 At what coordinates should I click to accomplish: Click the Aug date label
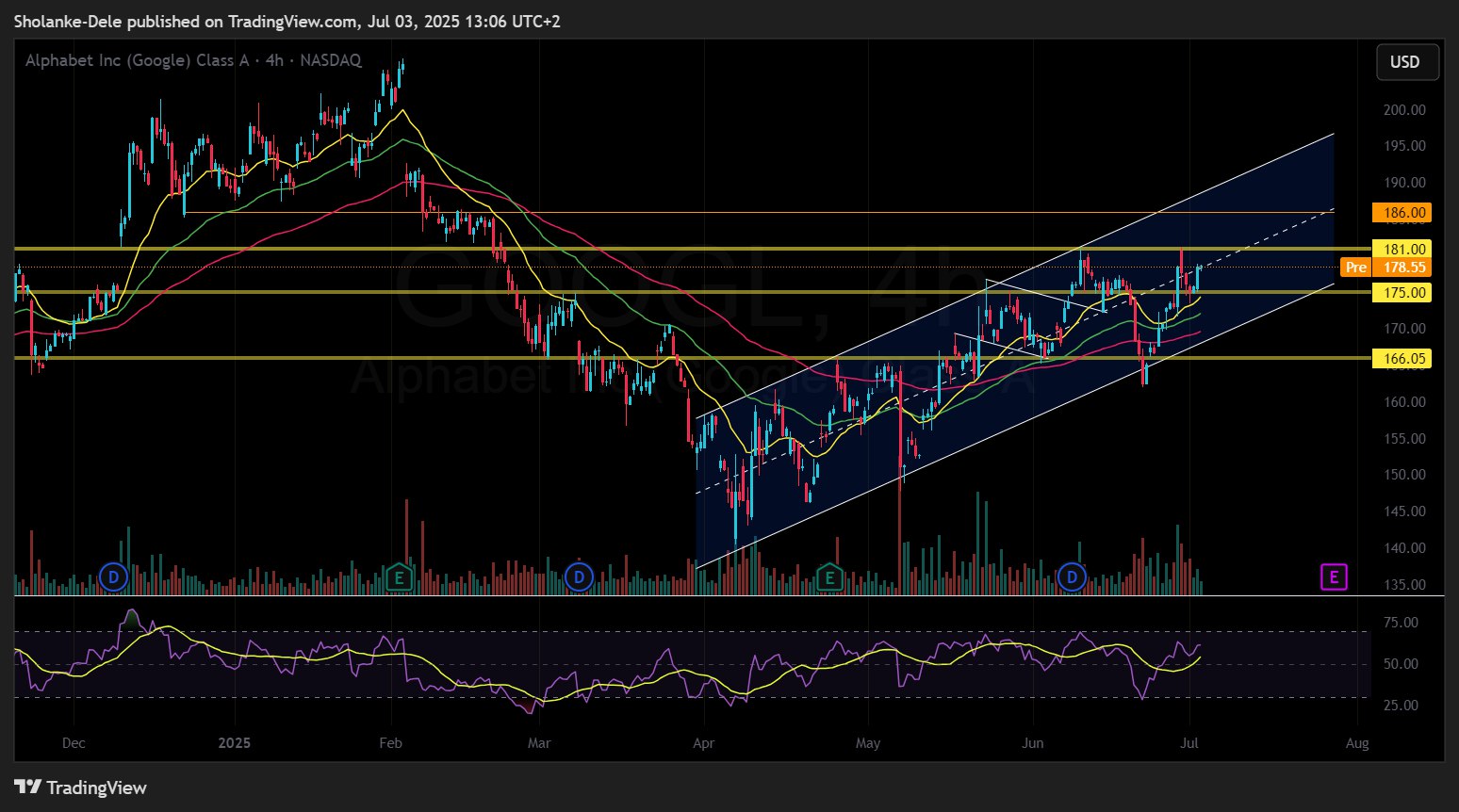(x=1357, y=743)
